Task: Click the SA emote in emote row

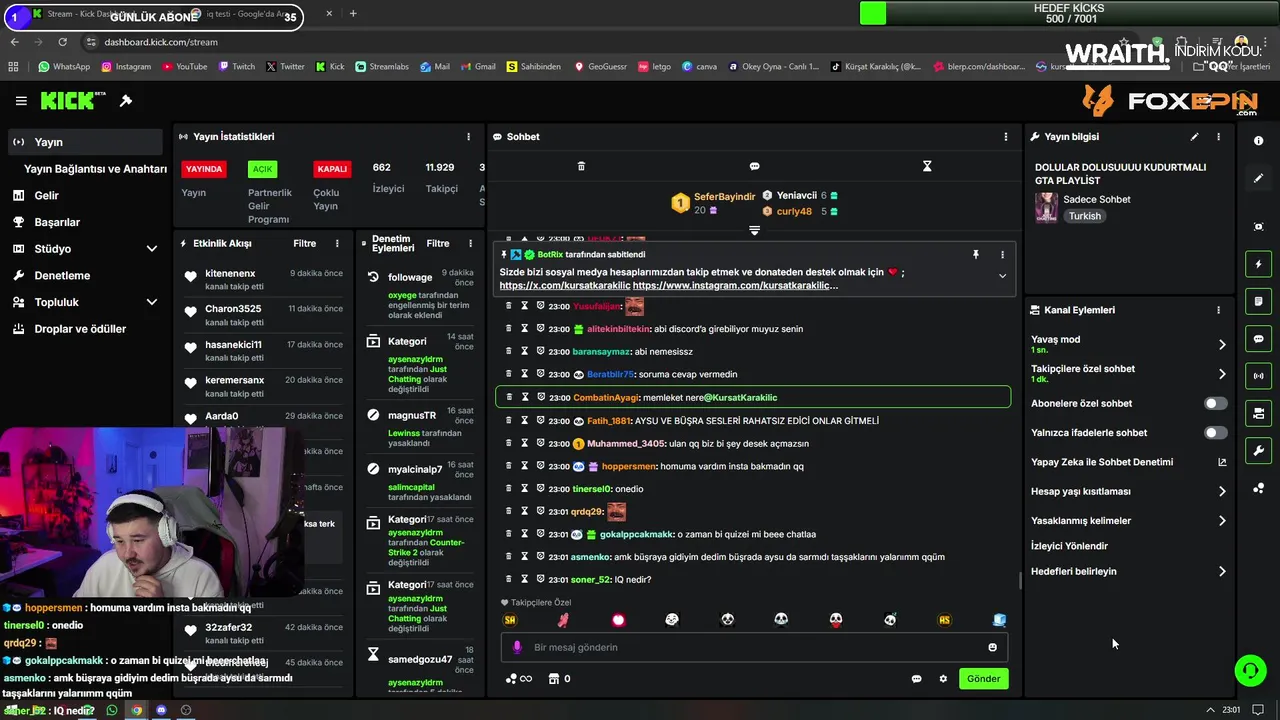Action: click(x=510, y=620)
